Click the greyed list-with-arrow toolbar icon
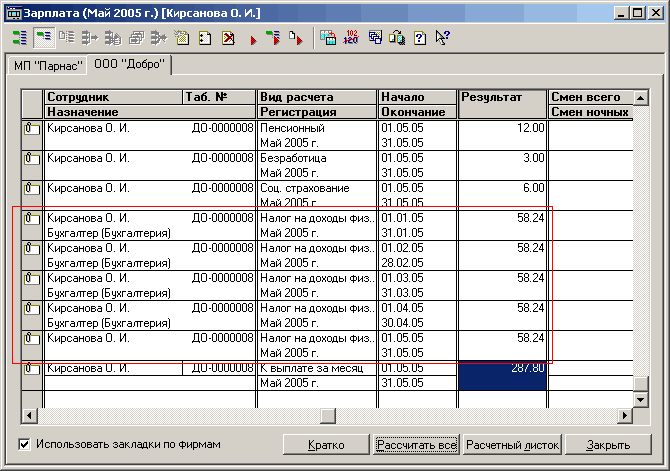 90,38
